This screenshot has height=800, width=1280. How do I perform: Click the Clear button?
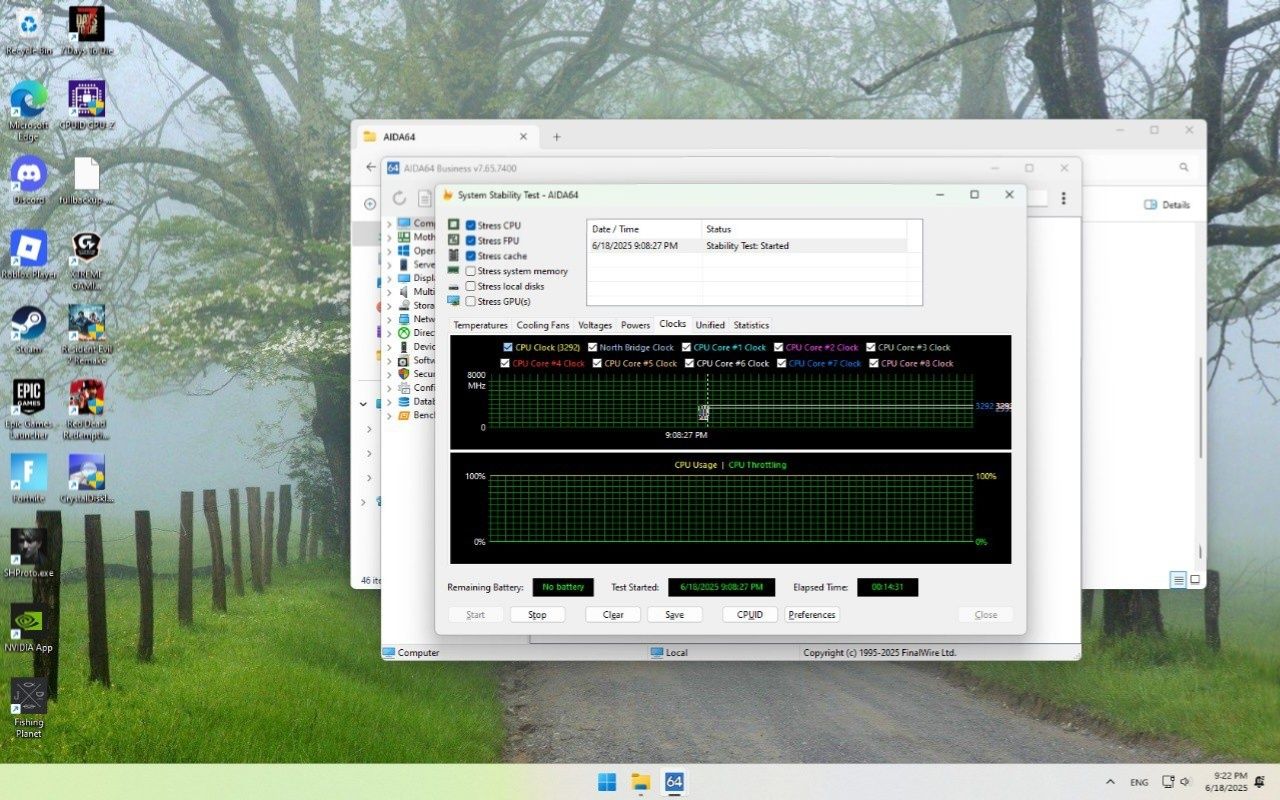(613, 615)
